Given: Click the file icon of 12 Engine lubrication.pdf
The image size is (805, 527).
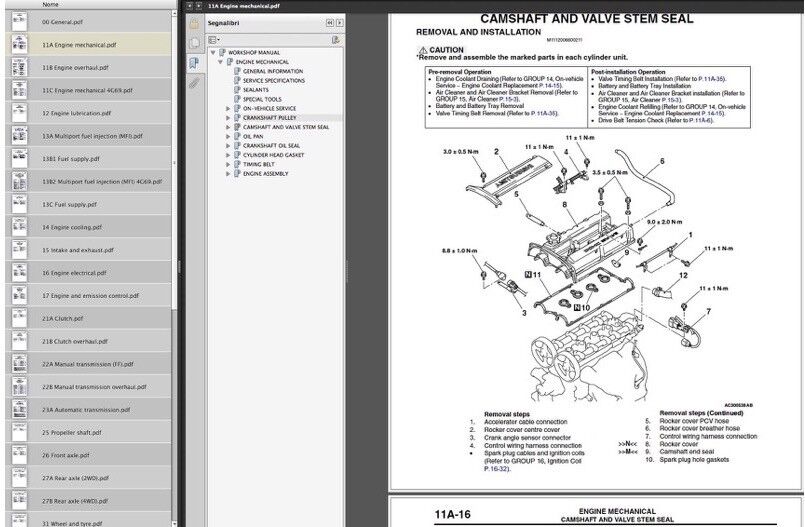Looking at the screenshot, I should 20,113.
